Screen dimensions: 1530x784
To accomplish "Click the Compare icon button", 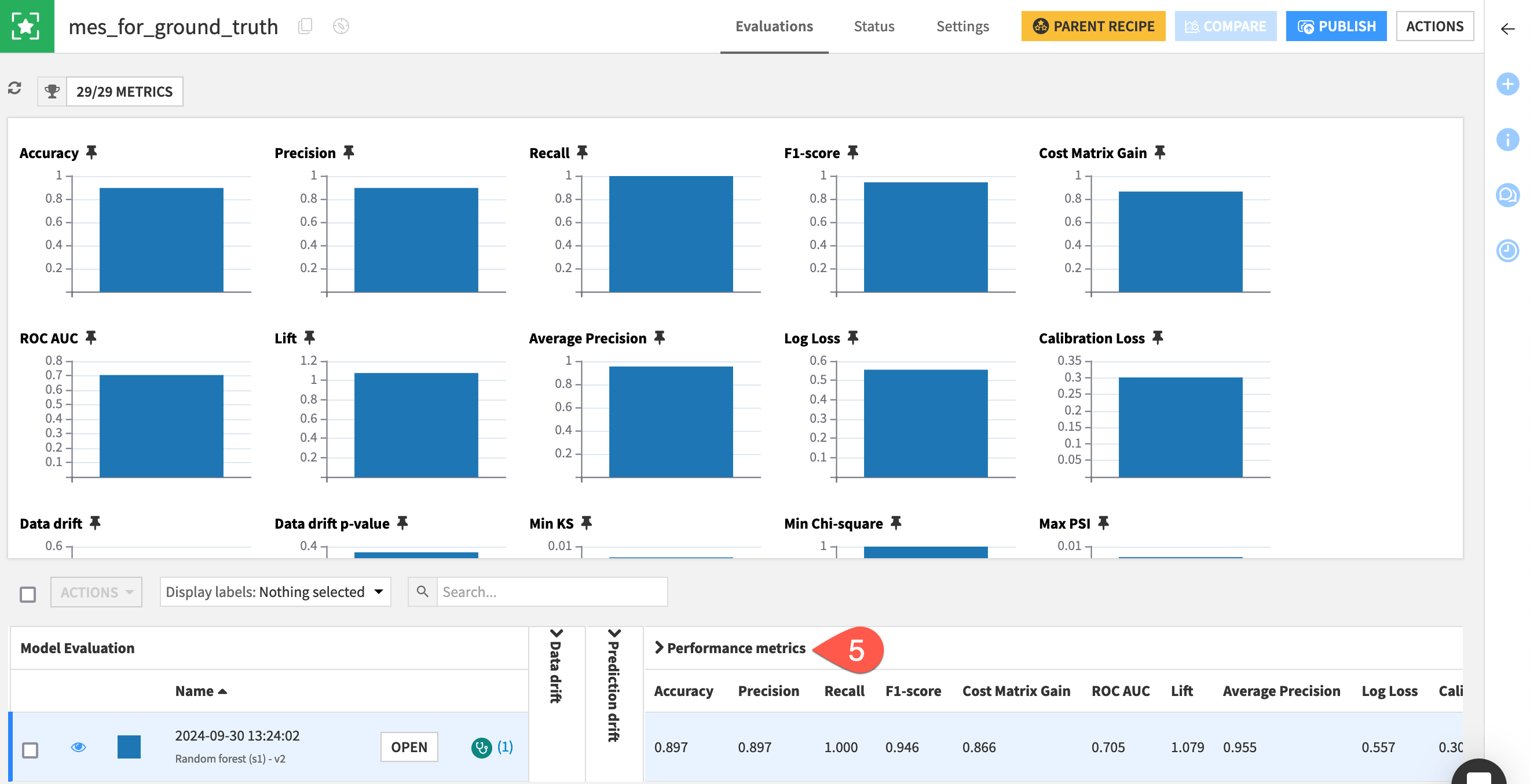I will pos(1224,27).
